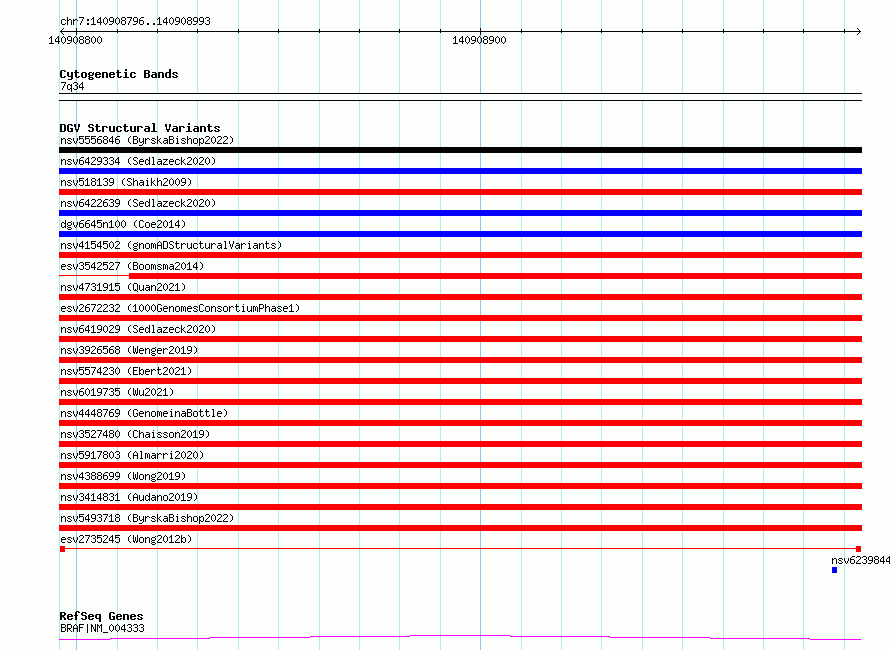Click the 140908800 ruler coordinate
Viewport: 890px width, 650px height.
(x=75, y=40)
